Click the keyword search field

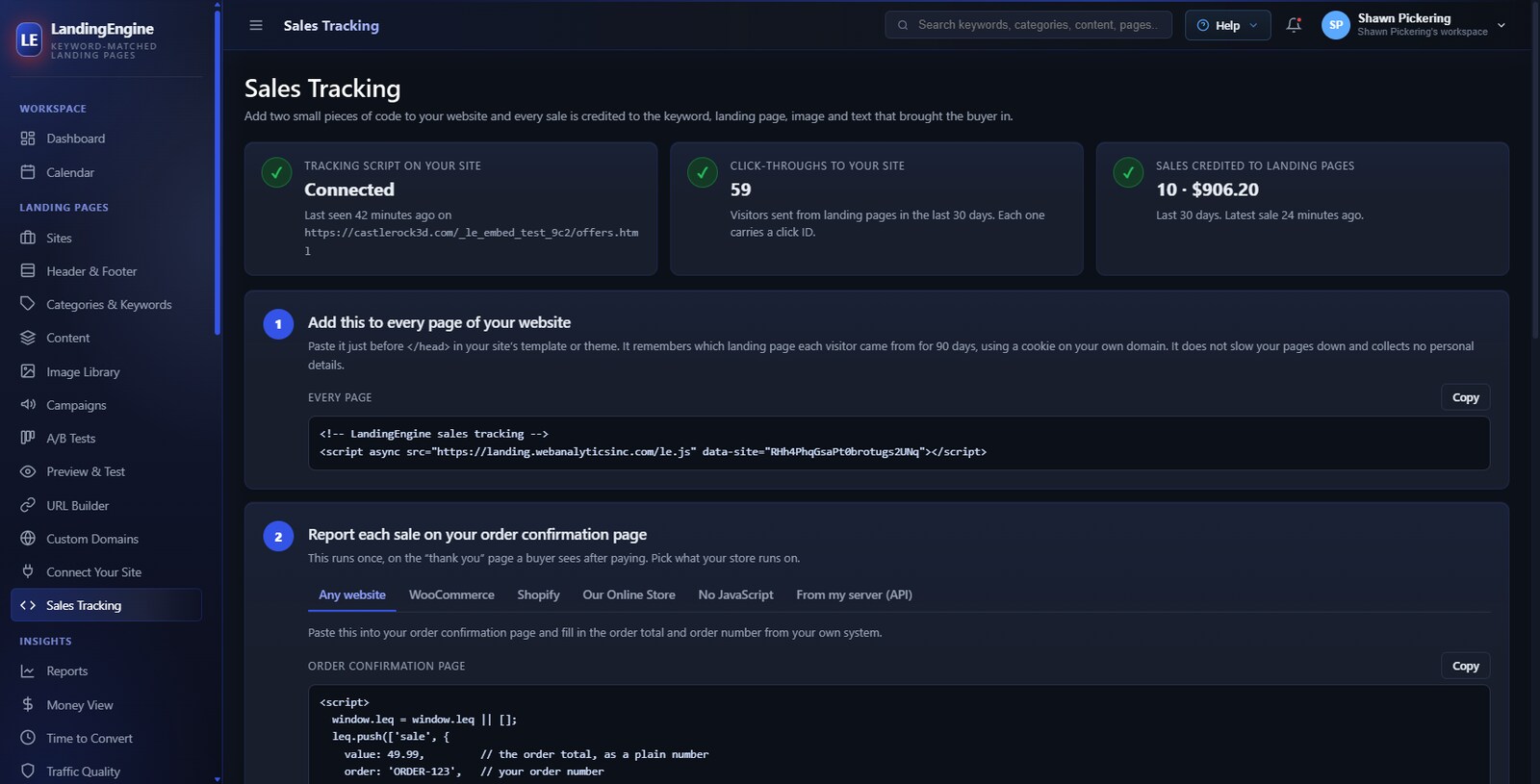click(1028, 25)
